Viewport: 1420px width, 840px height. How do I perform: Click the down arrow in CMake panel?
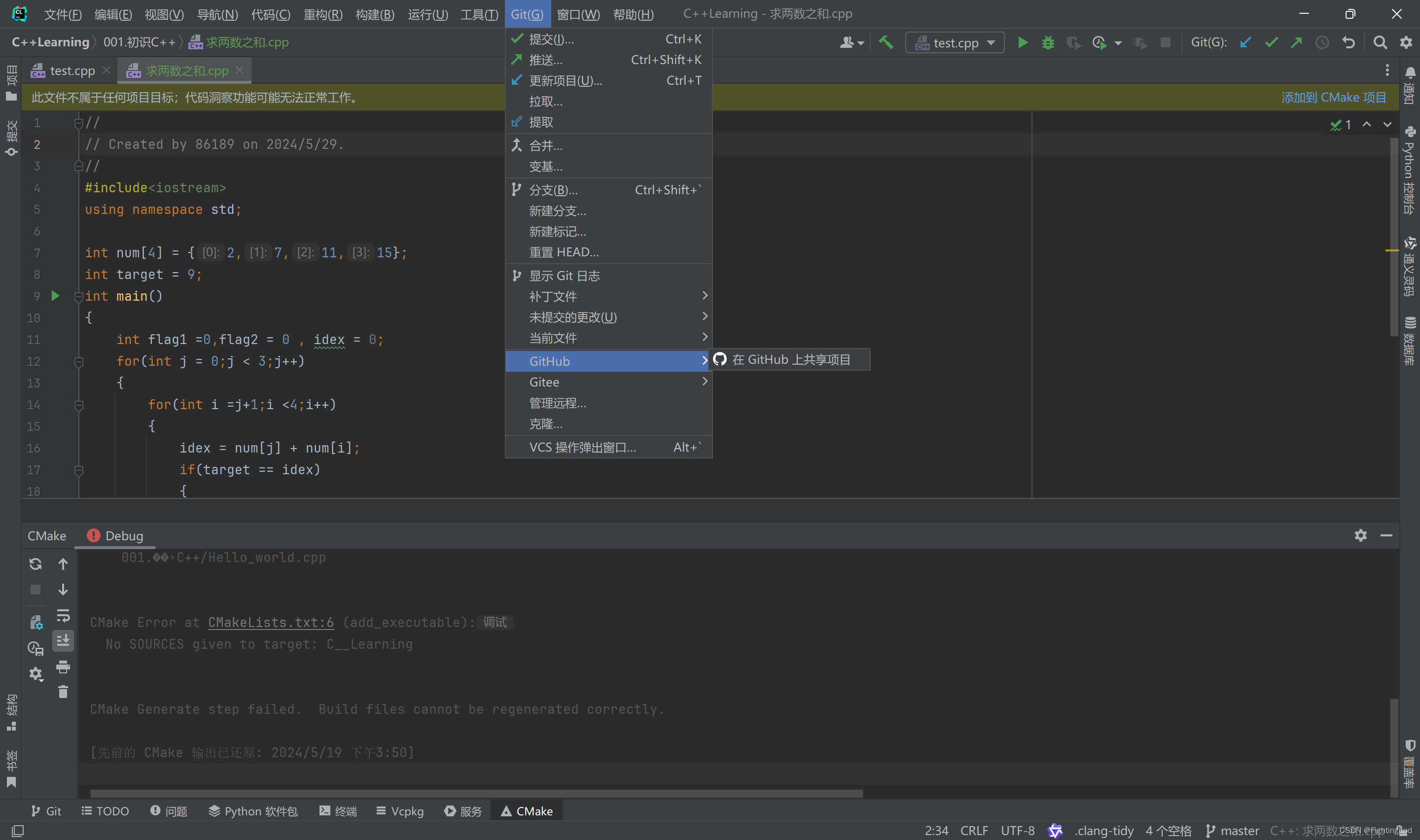point(63,590)
